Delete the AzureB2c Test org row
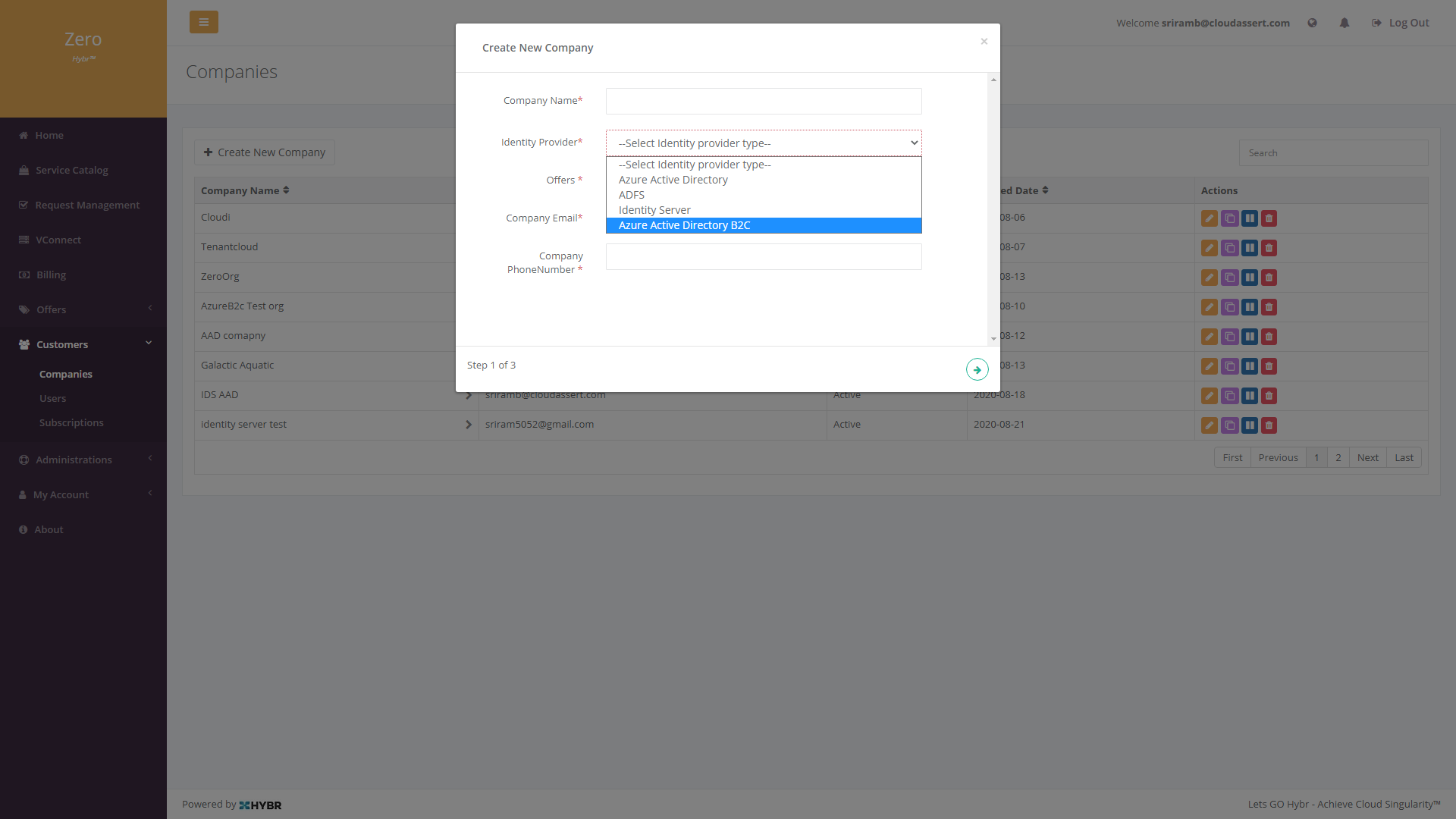The height and width of the screenshot is (819, 1456). point(1269,307)
